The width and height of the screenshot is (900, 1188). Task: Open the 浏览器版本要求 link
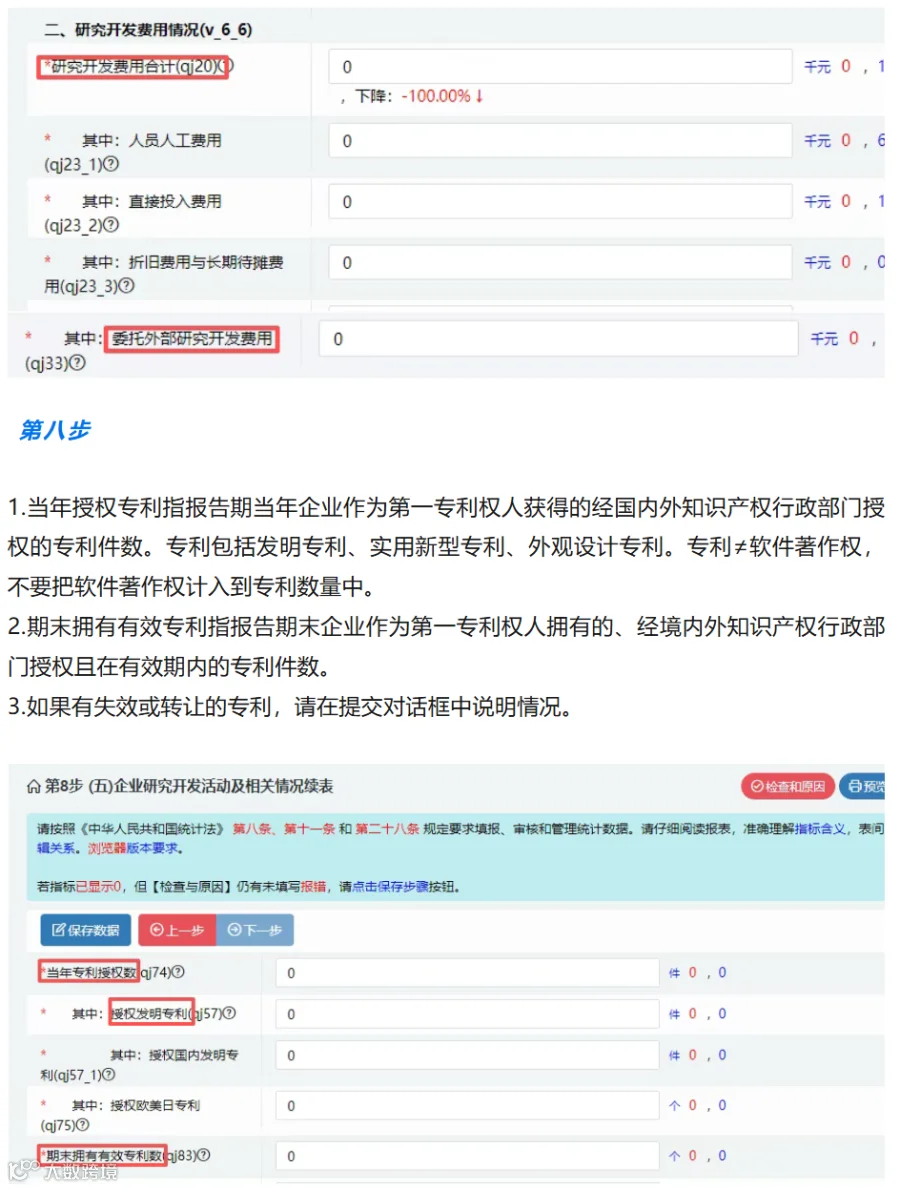pyautogui.click(x=133, y=849)
